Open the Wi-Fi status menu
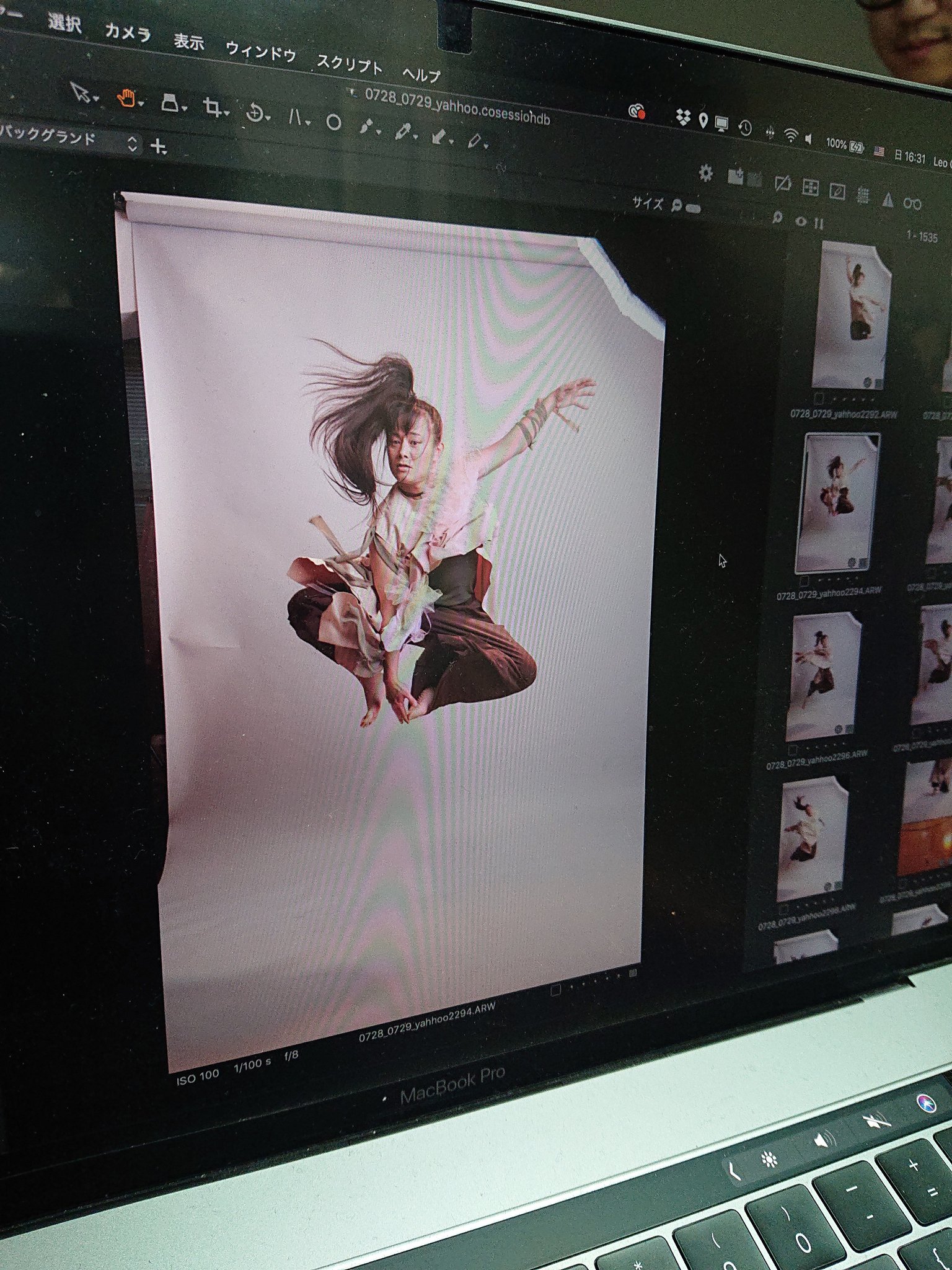 (x=790, y=135)
